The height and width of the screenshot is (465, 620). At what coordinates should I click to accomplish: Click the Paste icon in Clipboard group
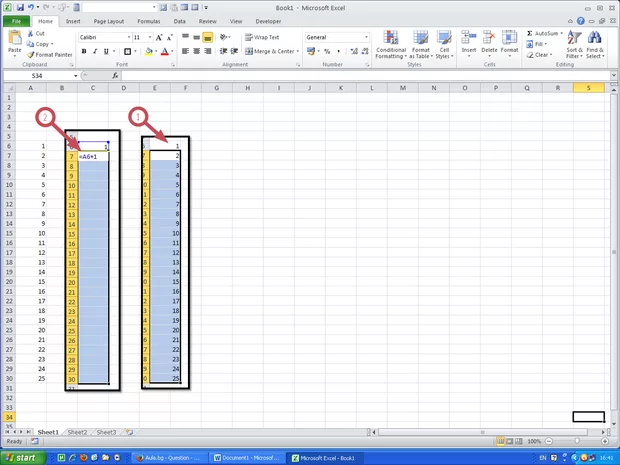point(14,38)
